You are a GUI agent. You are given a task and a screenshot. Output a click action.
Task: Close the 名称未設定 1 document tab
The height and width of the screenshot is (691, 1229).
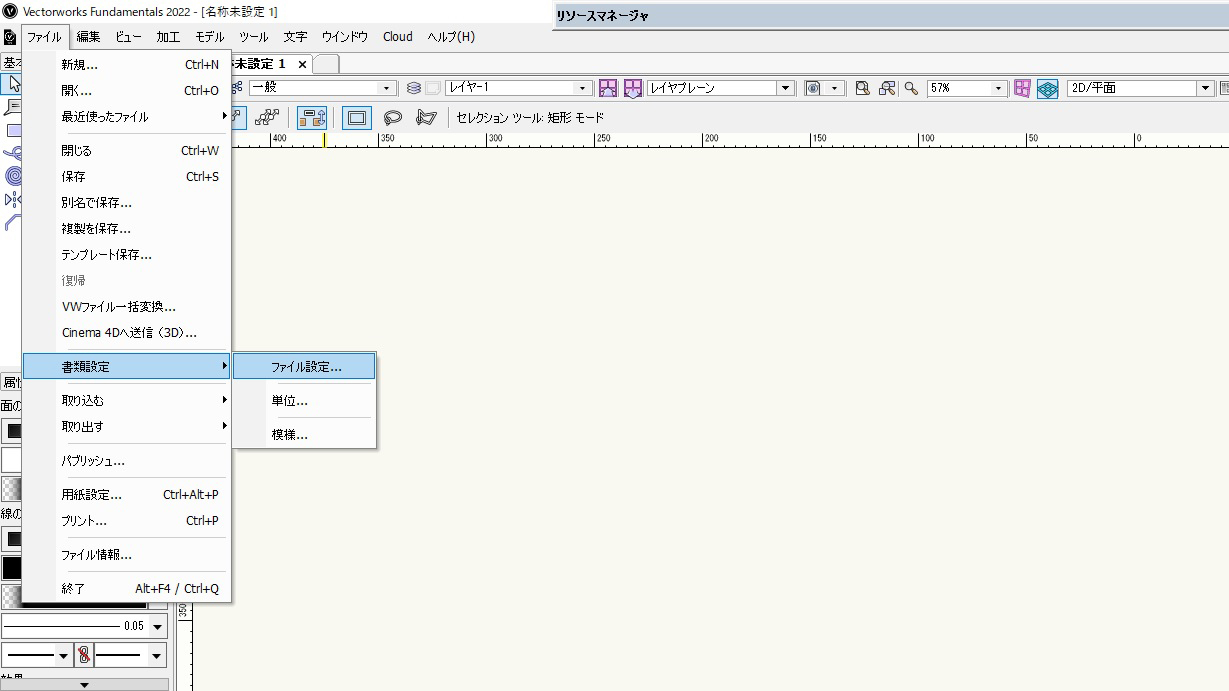click(x=302, y=64)
